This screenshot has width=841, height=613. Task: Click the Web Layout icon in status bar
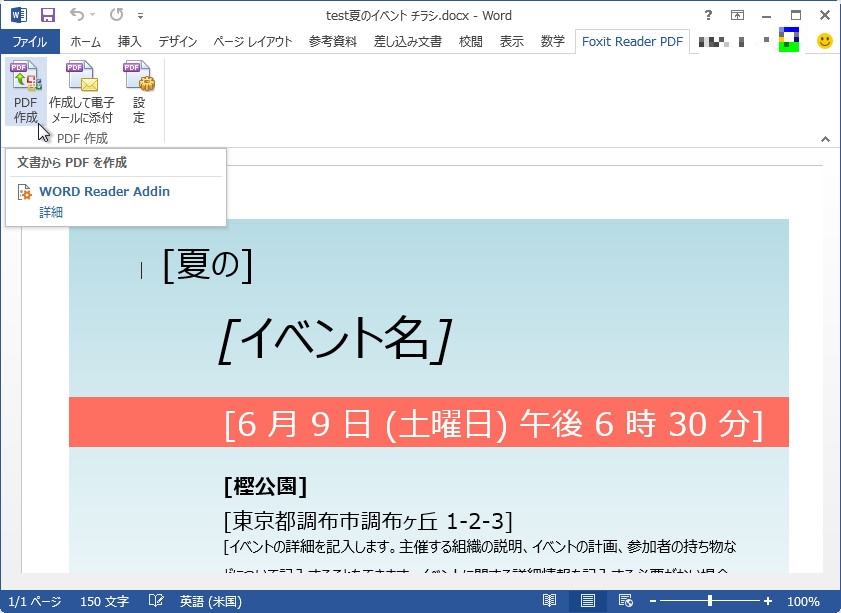point(625,600)
